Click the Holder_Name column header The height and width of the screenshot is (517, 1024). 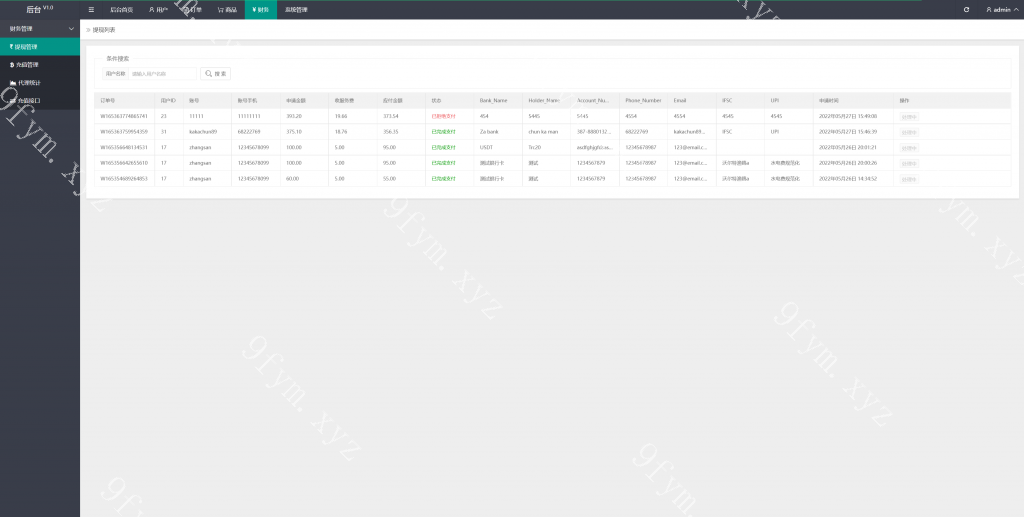544,101
